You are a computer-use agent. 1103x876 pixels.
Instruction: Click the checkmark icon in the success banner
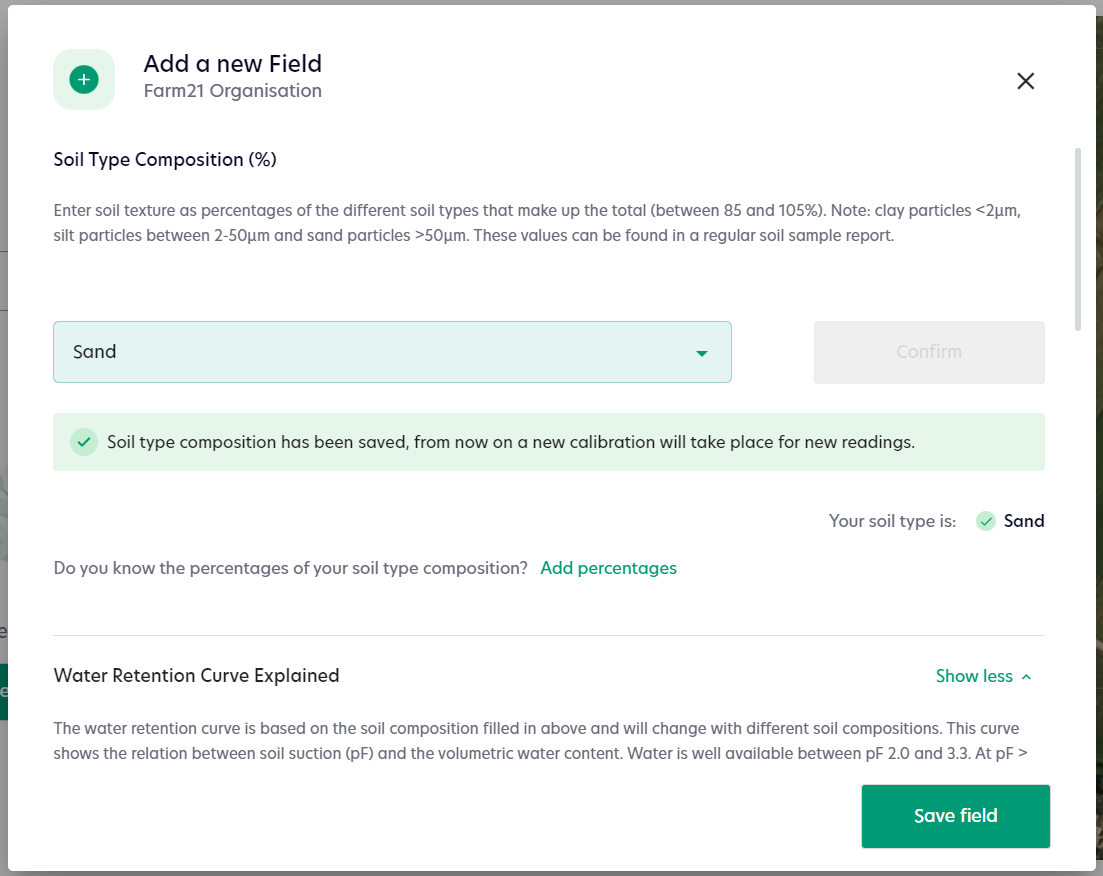(x=83, y=441)
